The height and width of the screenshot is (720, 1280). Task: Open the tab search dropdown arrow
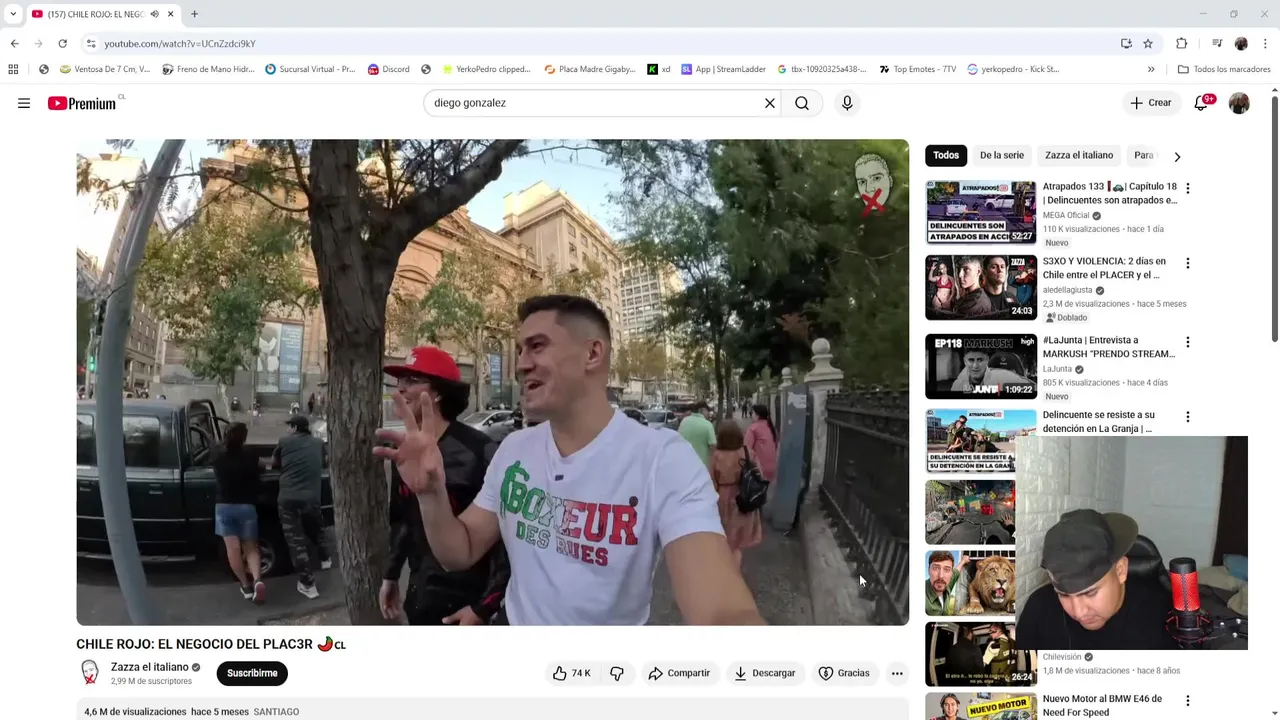[13, 14]
